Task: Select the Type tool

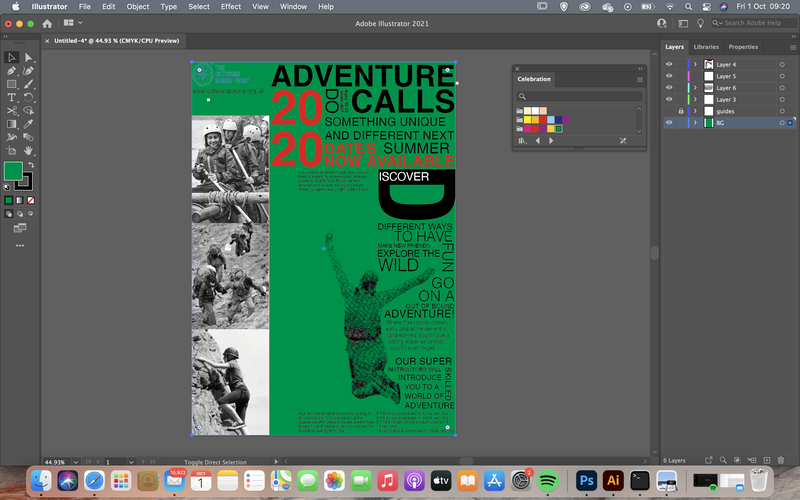Action: pyautogui.click(x=11, y=97)
